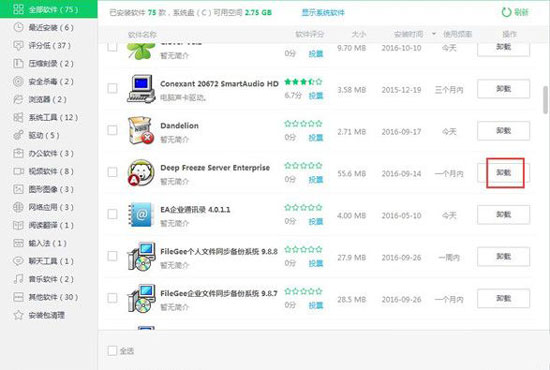Click the 2015-12-19 install date
The width and height of the screenshot is (550, 370).
point(401,90)
